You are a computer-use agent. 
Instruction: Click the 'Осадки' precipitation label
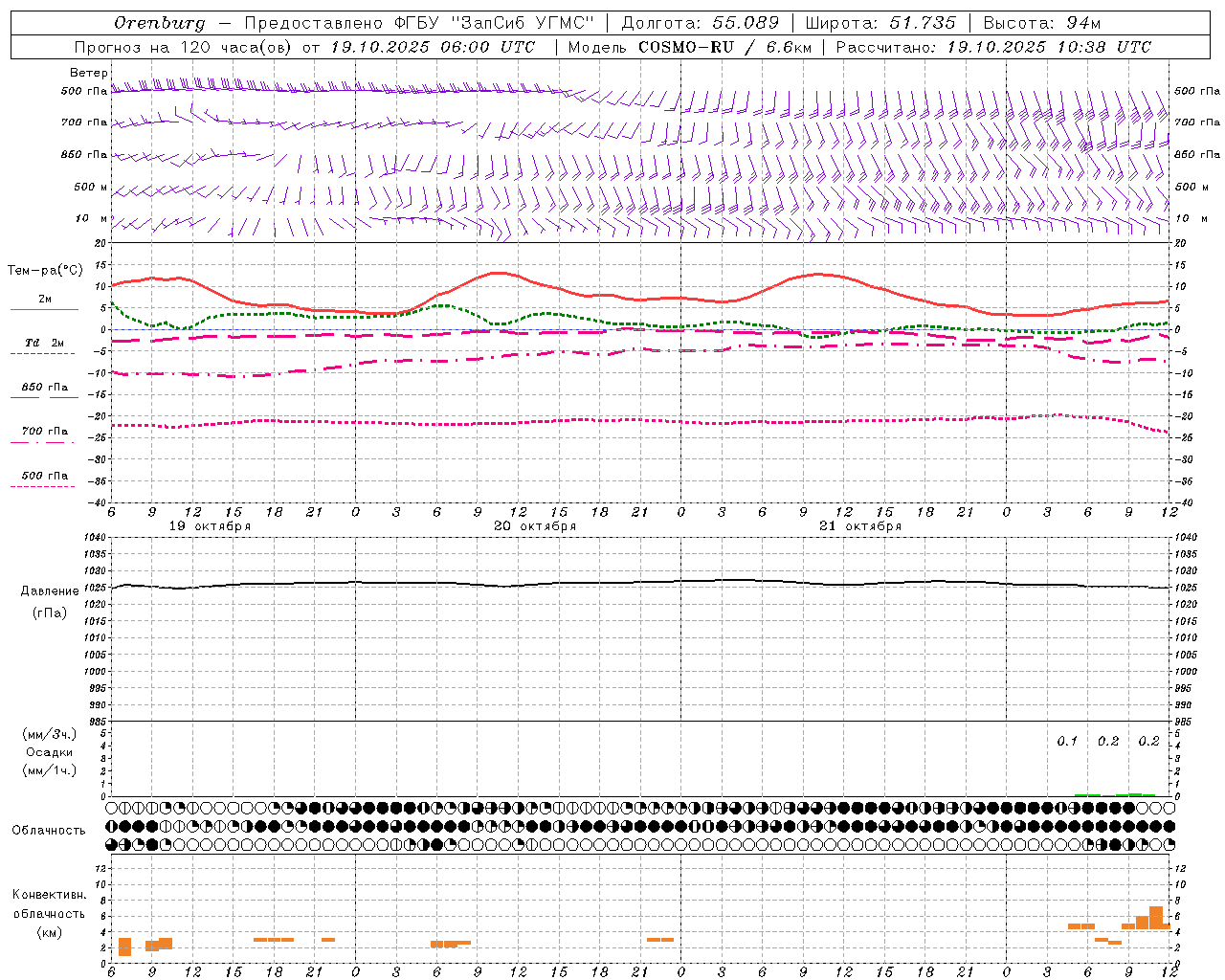50,752
